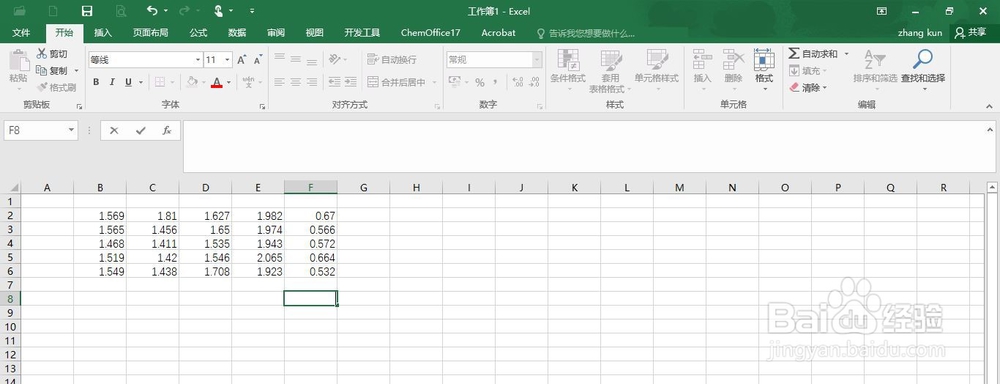Switch to Data (数据) tab
The image size is (1000, 384).
[237, 33]
